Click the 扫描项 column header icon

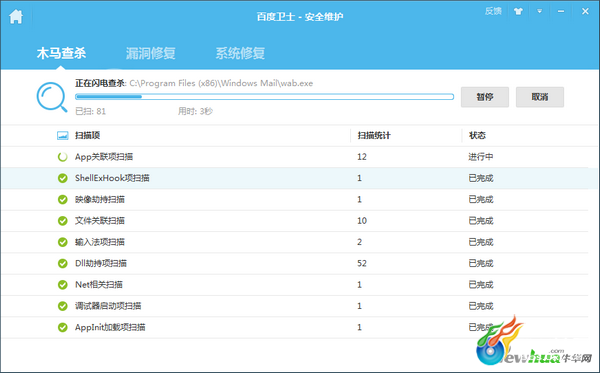tap(62, 135)
